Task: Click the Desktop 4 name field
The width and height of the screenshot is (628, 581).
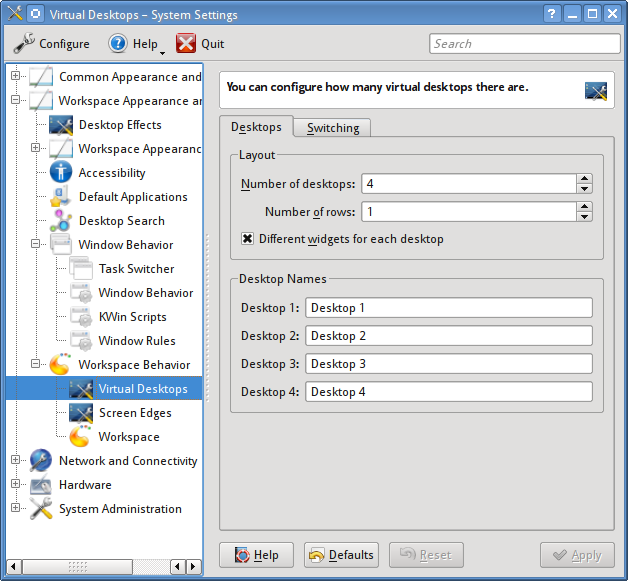Action: (x=449, y=392)
